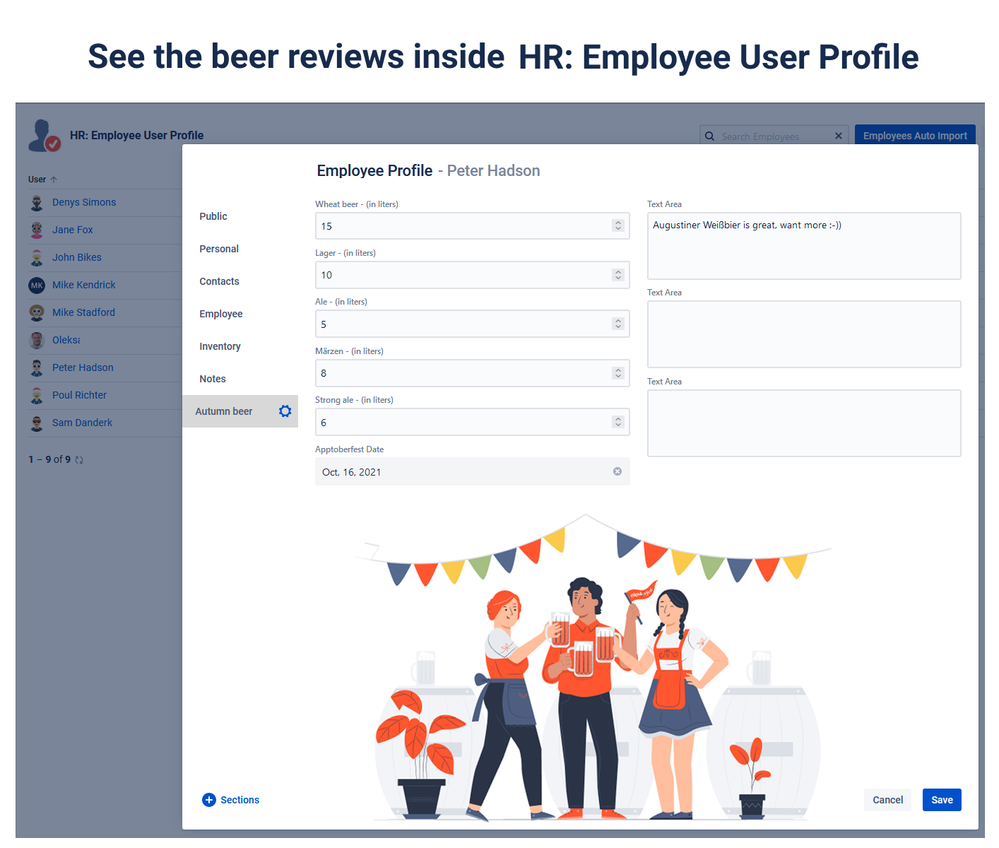The image size is (999, 848).
Task: Click the '1 – 9 of 9' count text
Action: (x=50, y=459)
